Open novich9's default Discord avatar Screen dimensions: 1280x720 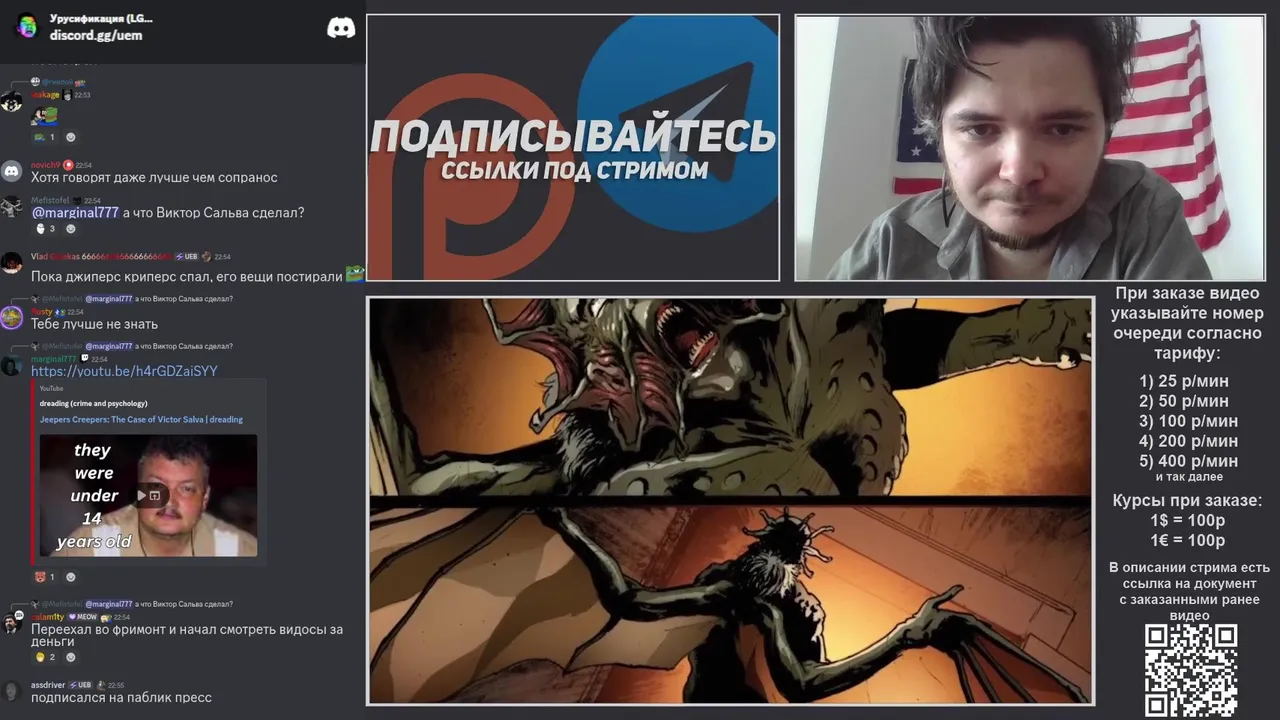12,171
